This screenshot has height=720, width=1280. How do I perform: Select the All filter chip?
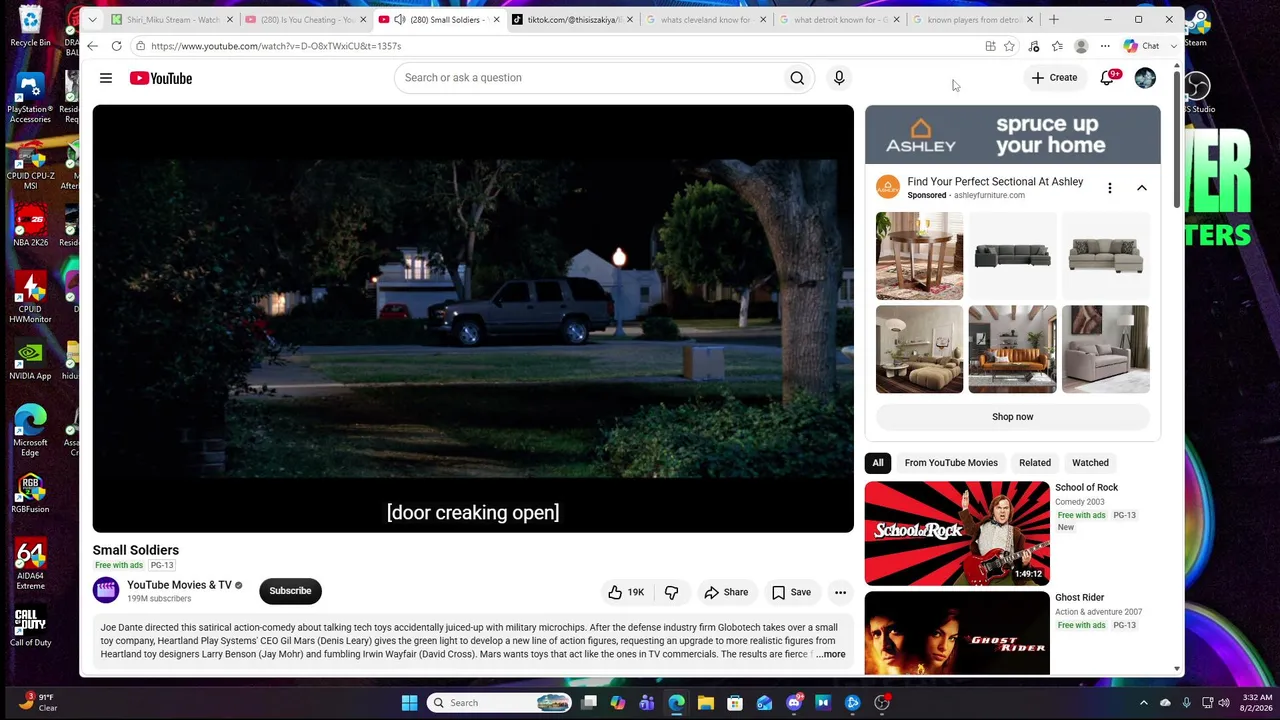(x=878, y=463)
